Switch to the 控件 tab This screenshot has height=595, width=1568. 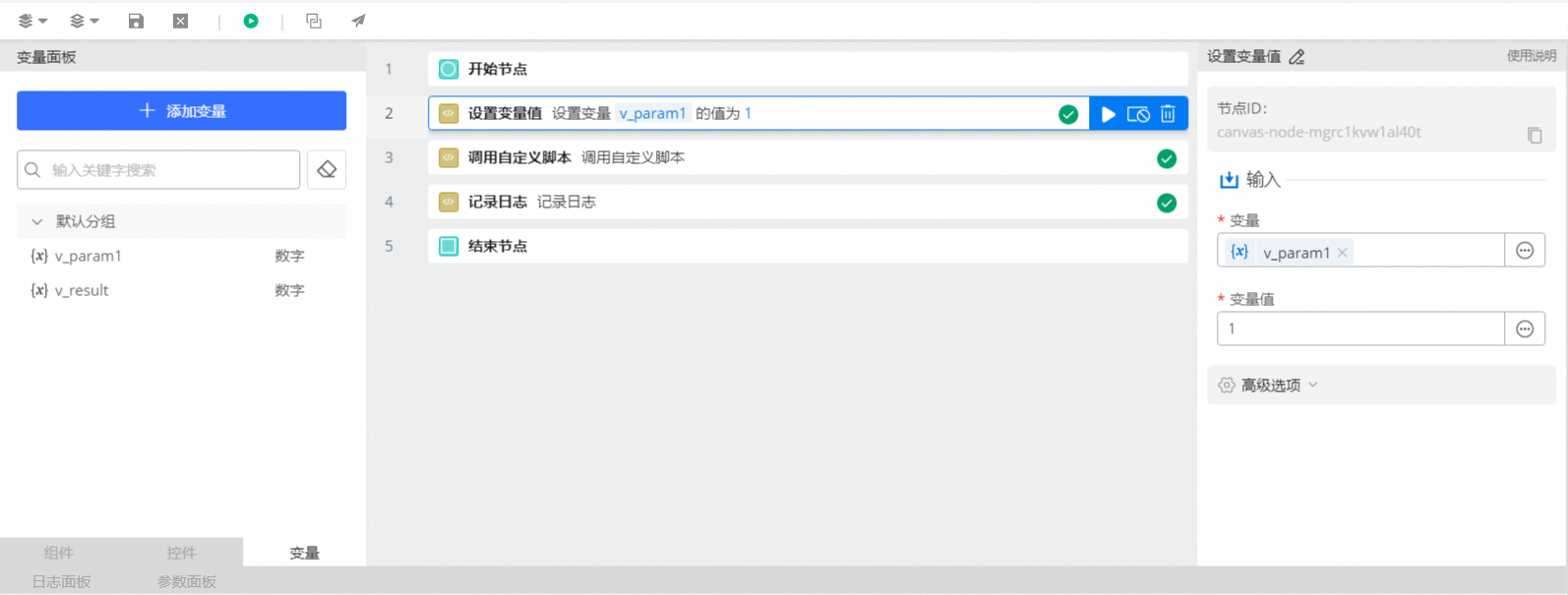point(182,553)
